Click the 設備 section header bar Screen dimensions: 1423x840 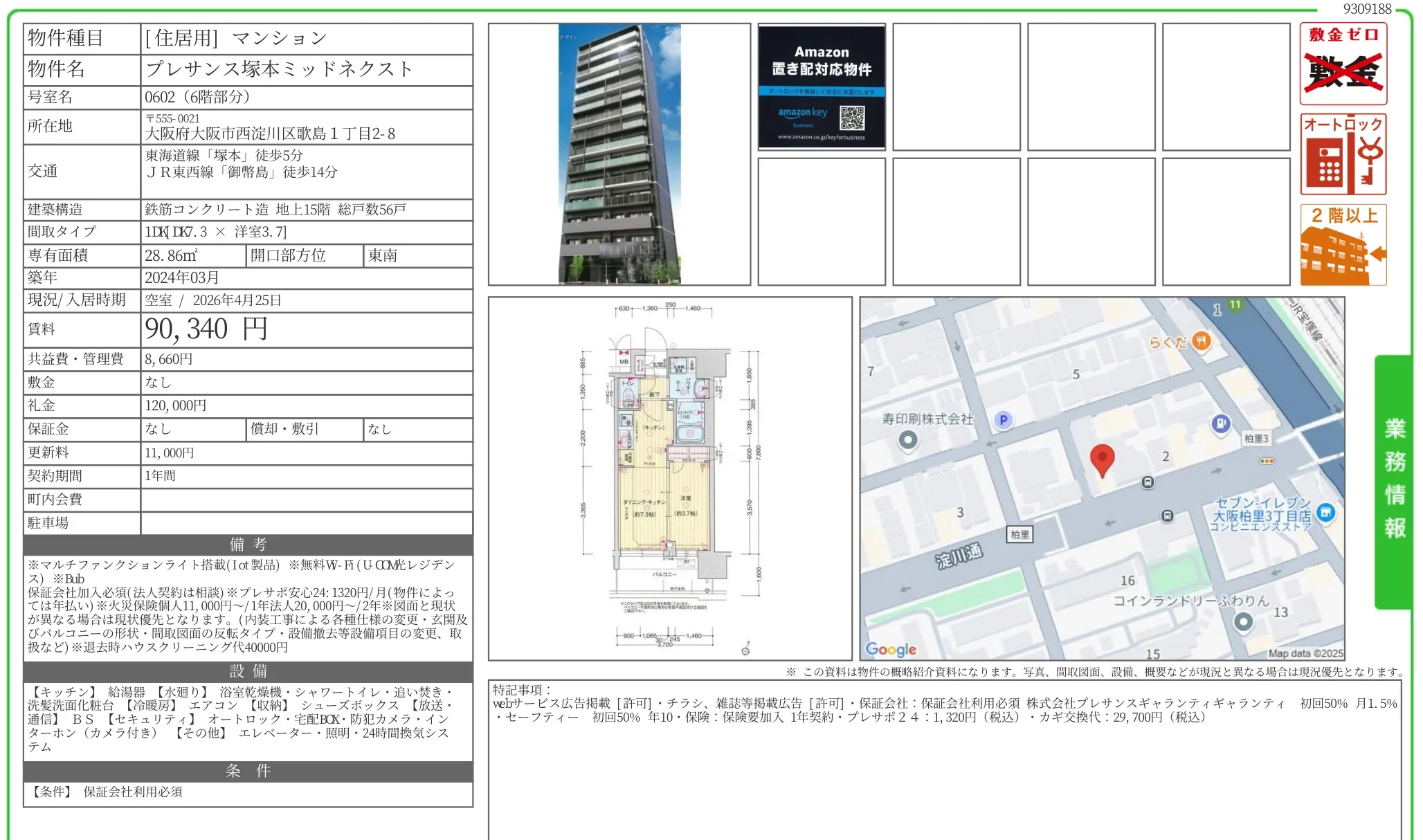tap(248, 671)
